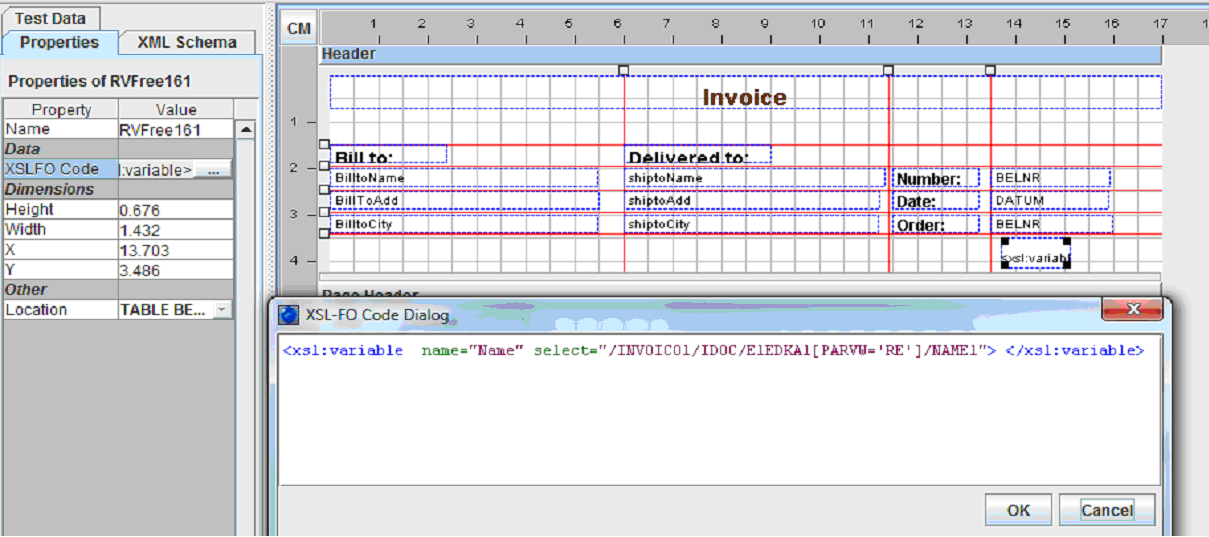The width and height of the screenshot is (1209, 537).
Task: Select the X value 13.703
Action: click(175, 250)
